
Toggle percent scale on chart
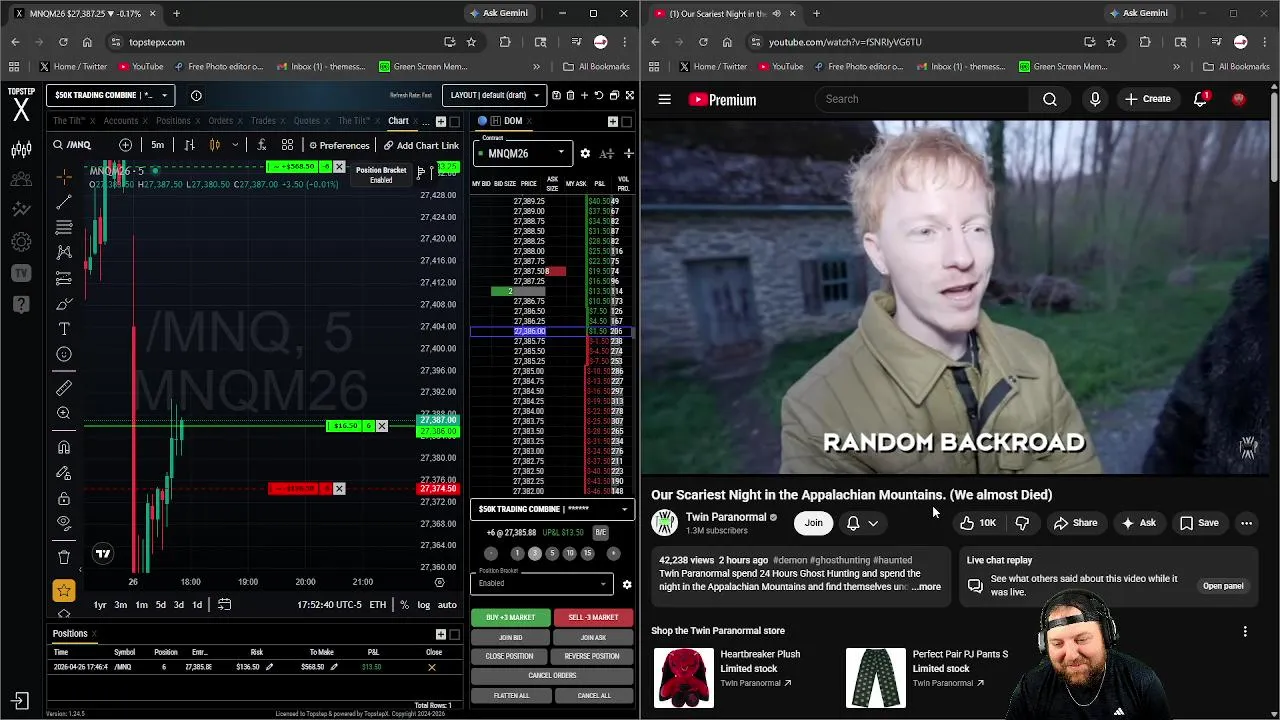point(404,604)
